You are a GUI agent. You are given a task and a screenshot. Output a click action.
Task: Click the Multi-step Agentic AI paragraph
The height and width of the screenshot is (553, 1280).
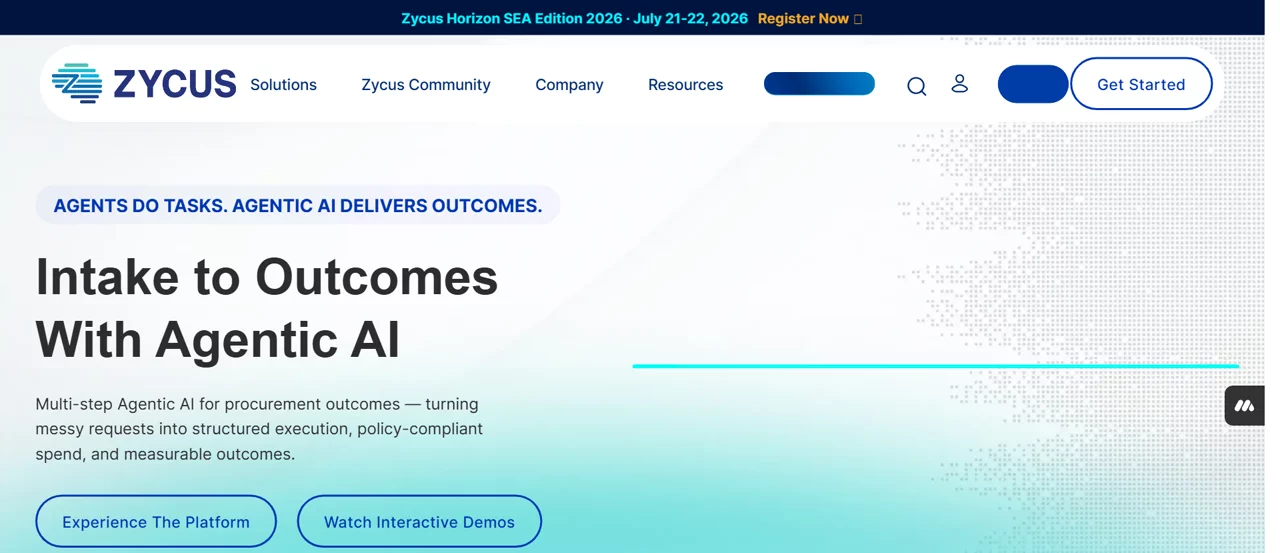pyautogui.click(x=259, y=429)
